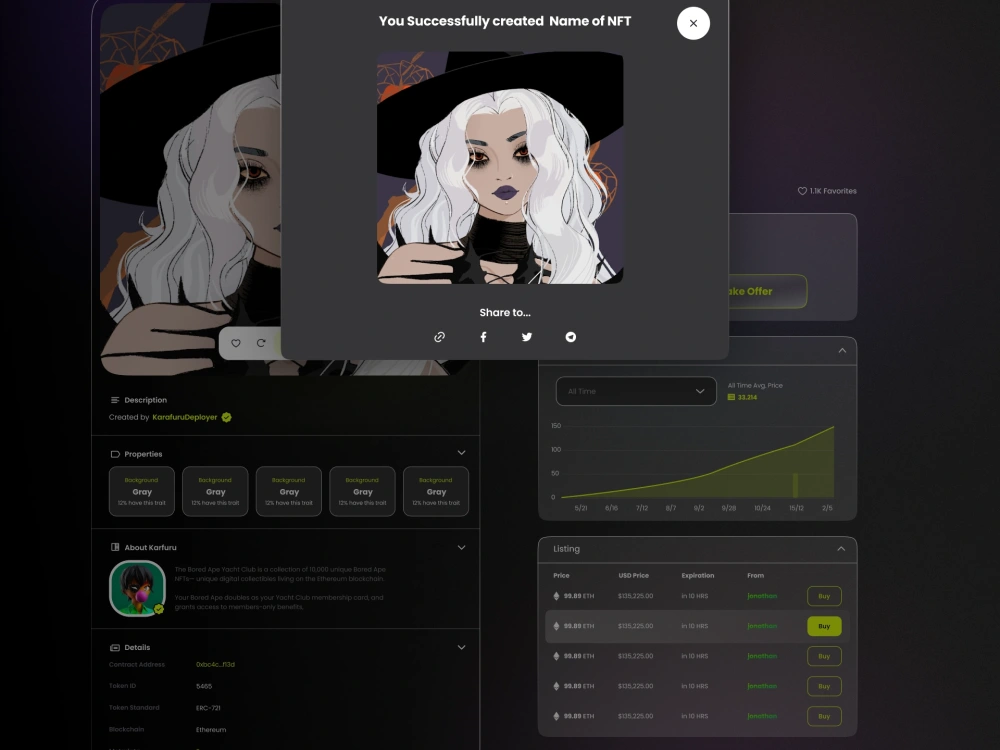Click stack icon beside 33,214 average price
The height and width of the screenshot is (750, 1000).
coord(732,397)
